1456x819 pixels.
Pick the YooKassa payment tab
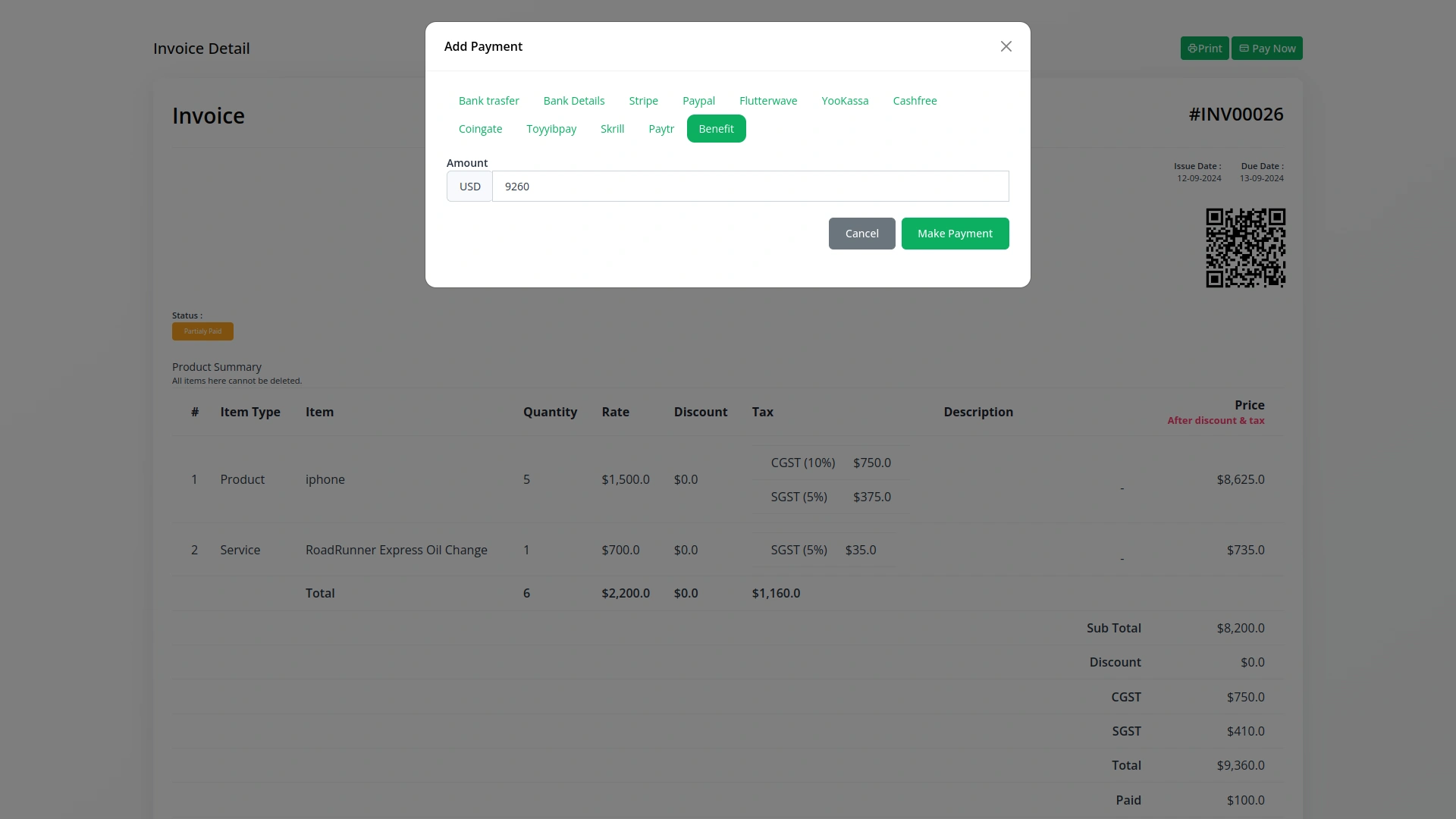pos(845,101)
